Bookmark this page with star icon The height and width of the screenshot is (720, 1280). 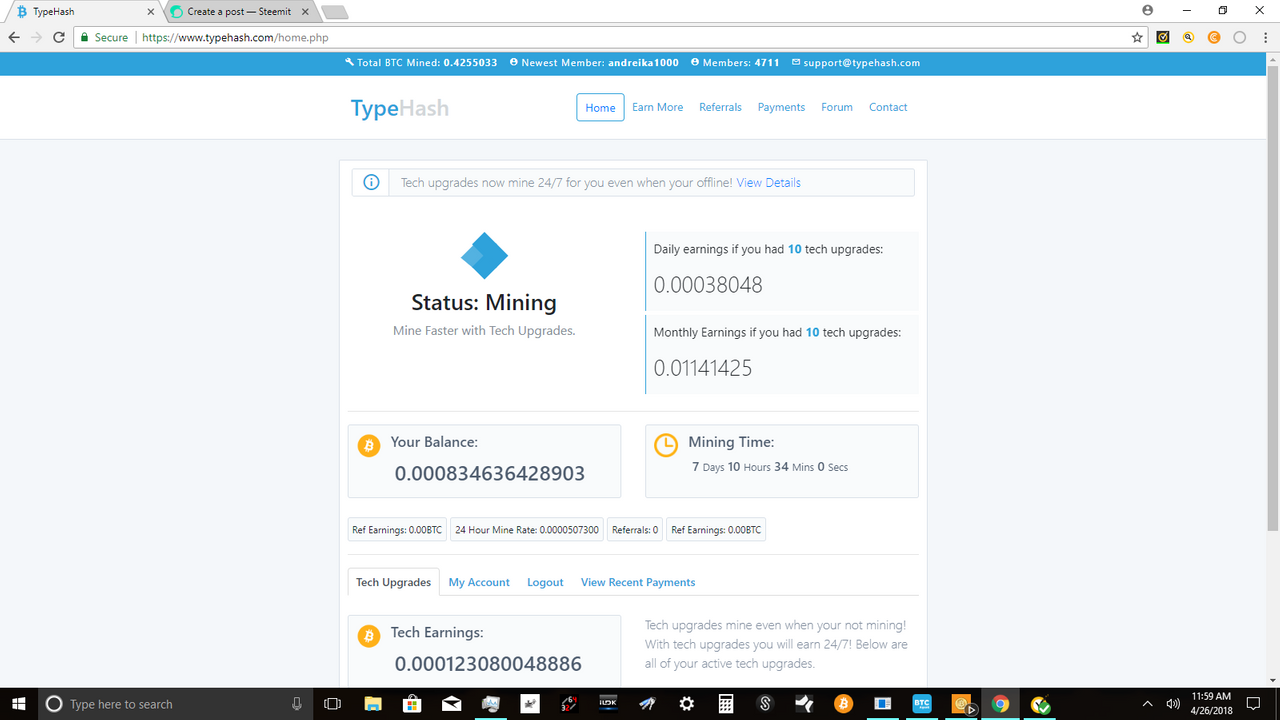point(1137,37)
